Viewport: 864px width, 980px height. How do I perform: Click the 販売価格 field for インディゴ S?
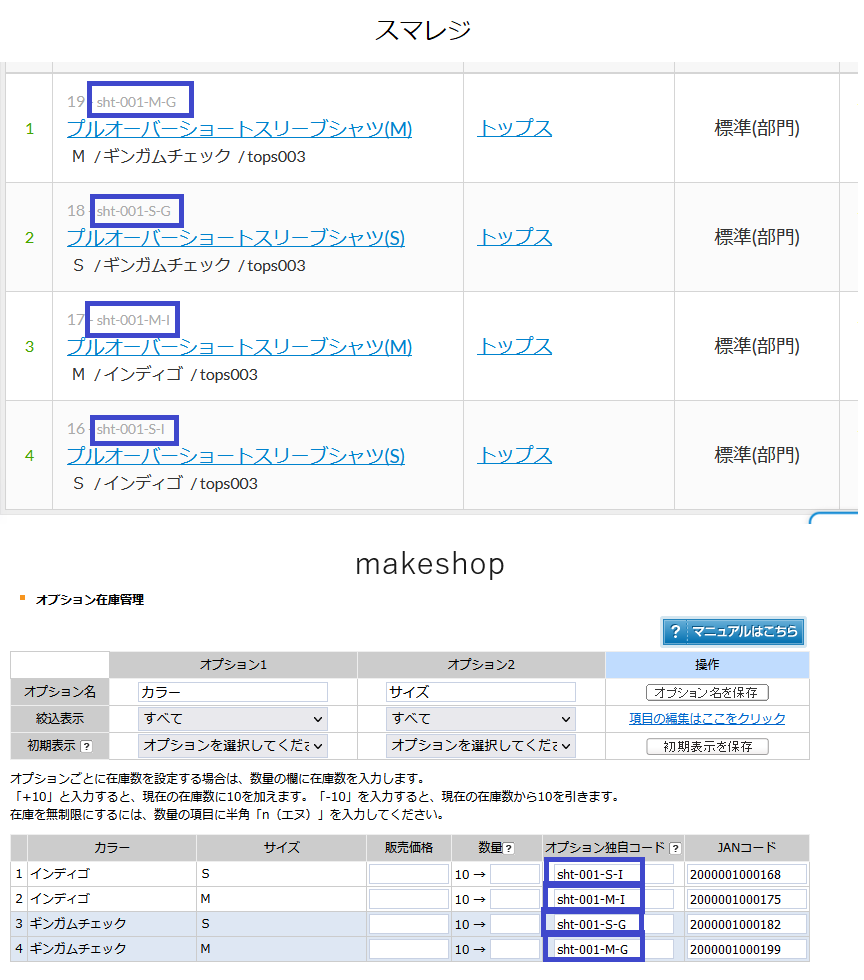coord(408,873)
